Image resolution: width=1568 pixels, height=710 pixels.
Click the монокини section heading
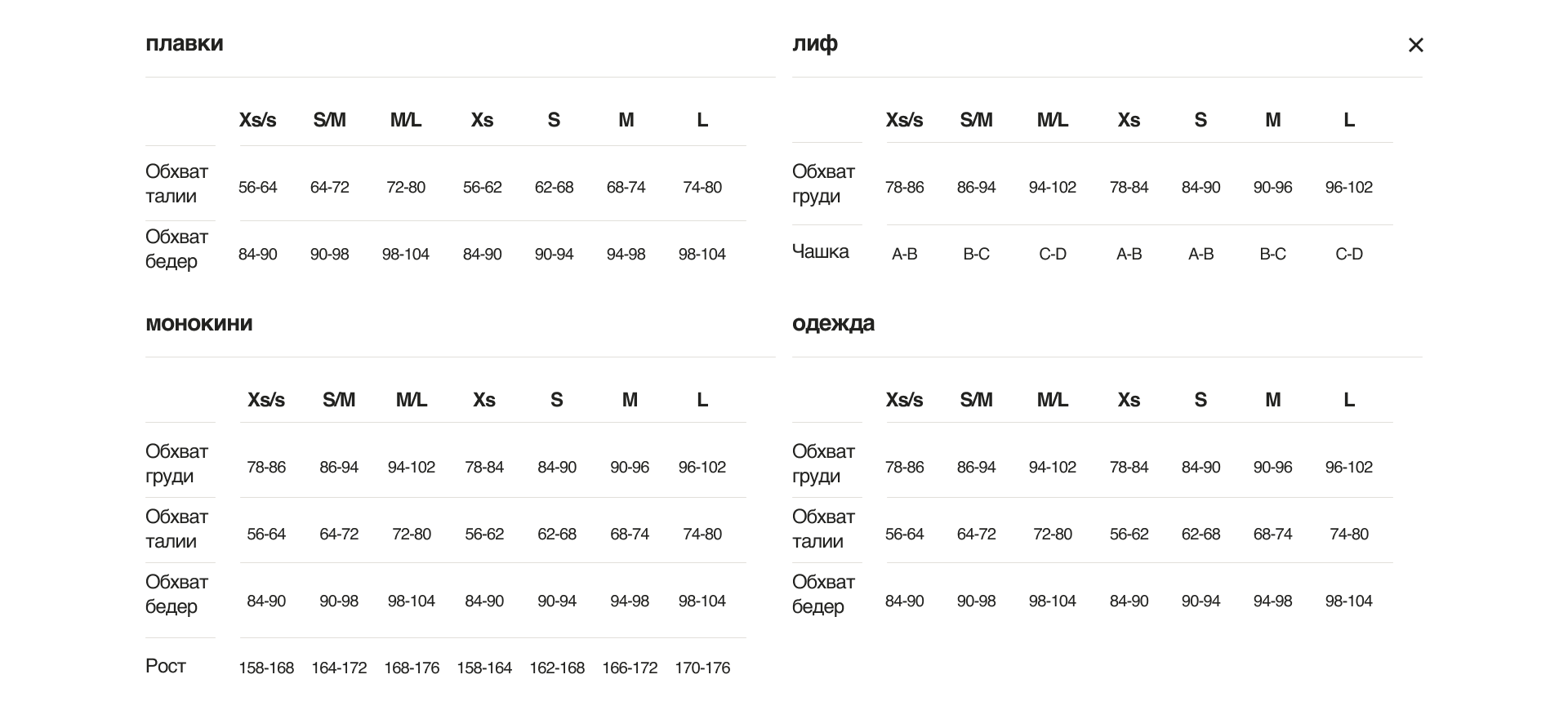click(198, 323)
